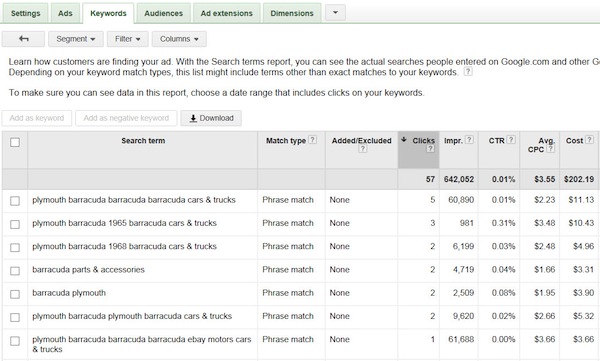Click the back arrow button

point(23,39)
